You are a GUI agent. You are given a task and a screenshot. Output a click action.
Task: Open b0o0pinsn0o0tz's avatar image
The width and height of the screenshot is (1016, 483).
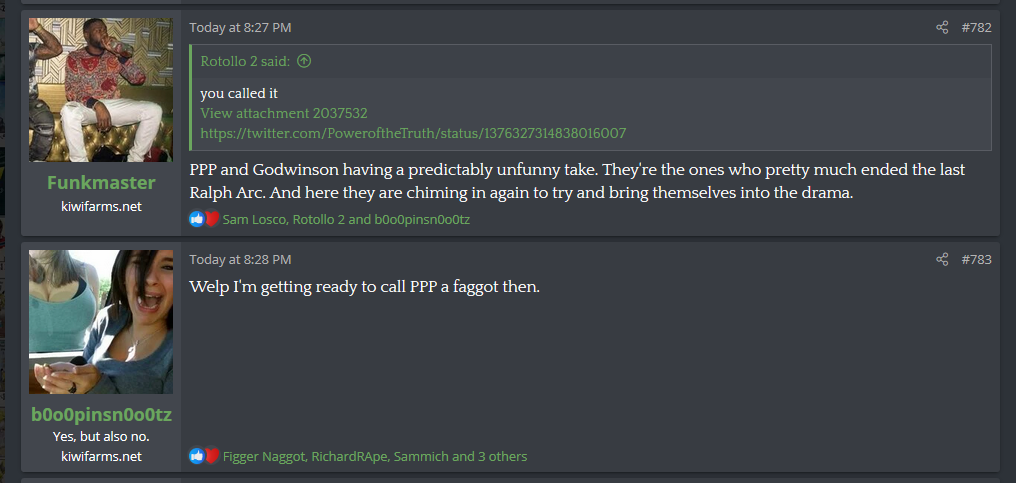[x=101, y=322]
